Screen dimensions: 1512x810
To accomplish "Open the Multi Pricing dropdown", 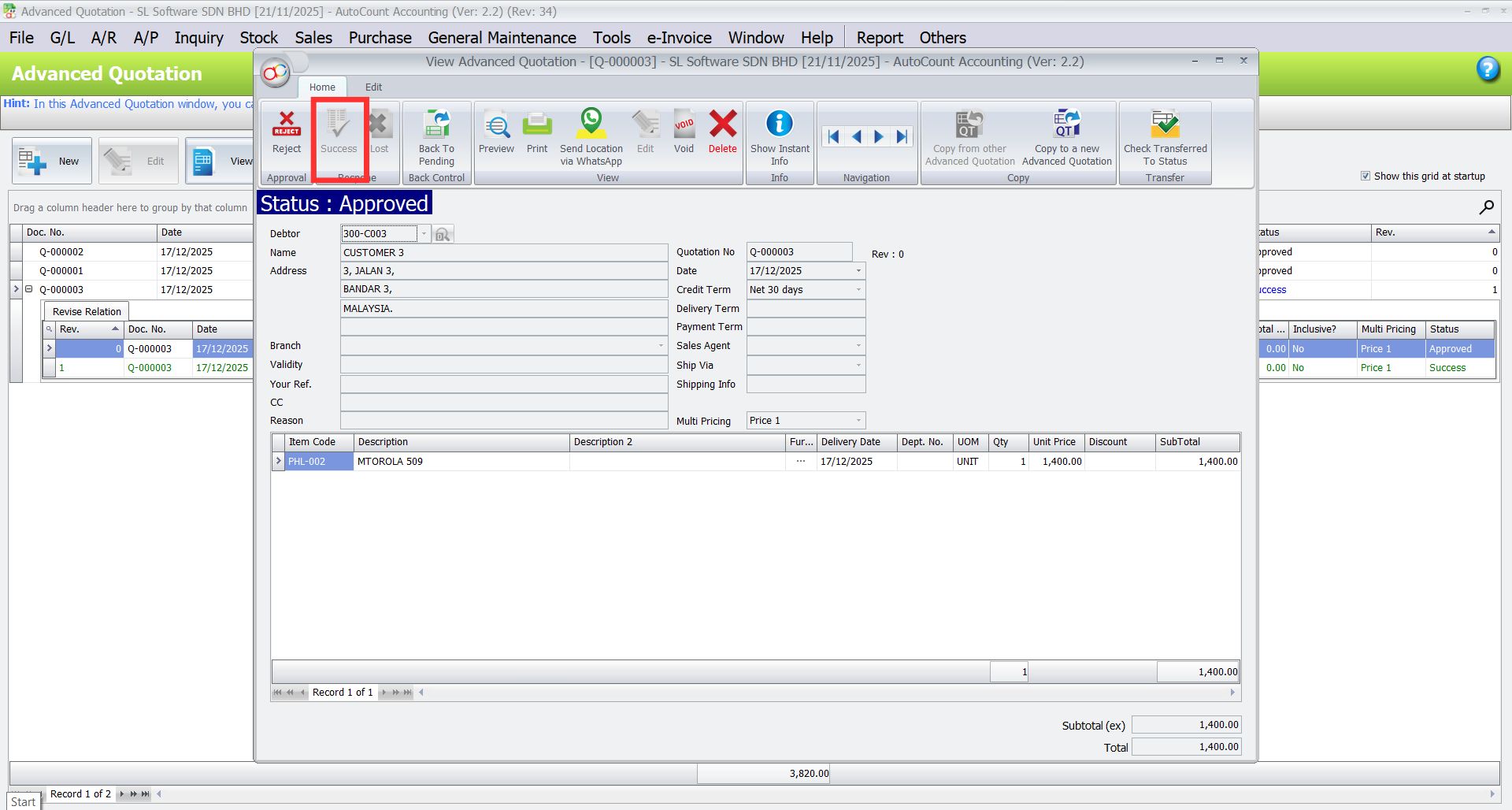I will [x=858, y=420].
